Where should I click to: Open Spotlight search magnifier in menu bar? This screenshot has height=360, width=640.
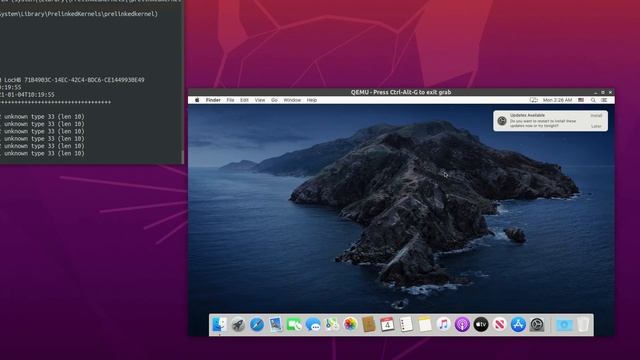pyautogui.click(x=593, y=100)
